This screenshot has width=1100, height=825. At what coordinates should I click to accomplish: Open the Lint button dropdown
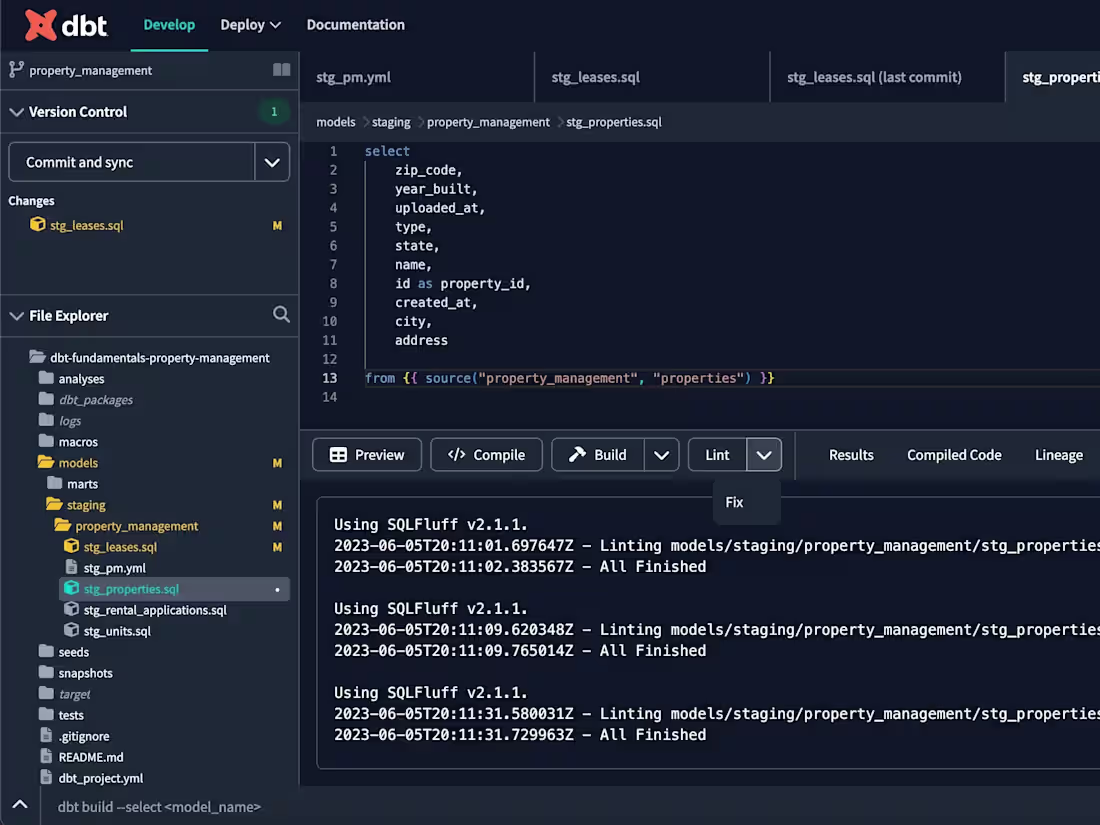click(x=765, y=454)
